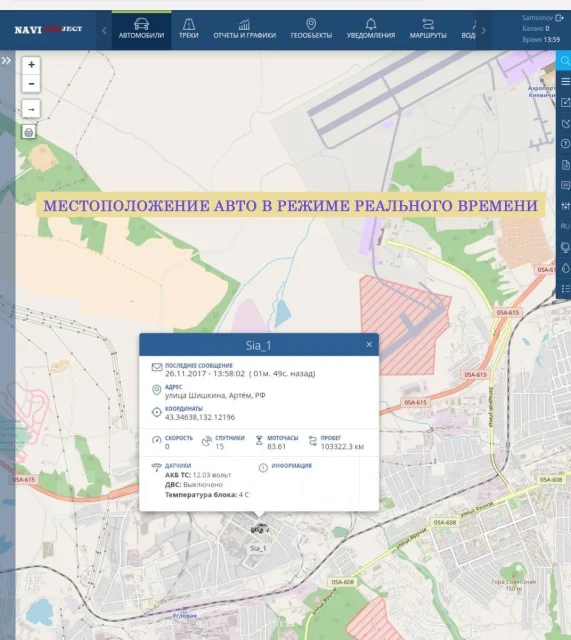Screen dimensions: 571x640
Task: Click the timestamp 26.11.2017 - 13:58:02
Action: pyautogui.click(x=205, y=373)
